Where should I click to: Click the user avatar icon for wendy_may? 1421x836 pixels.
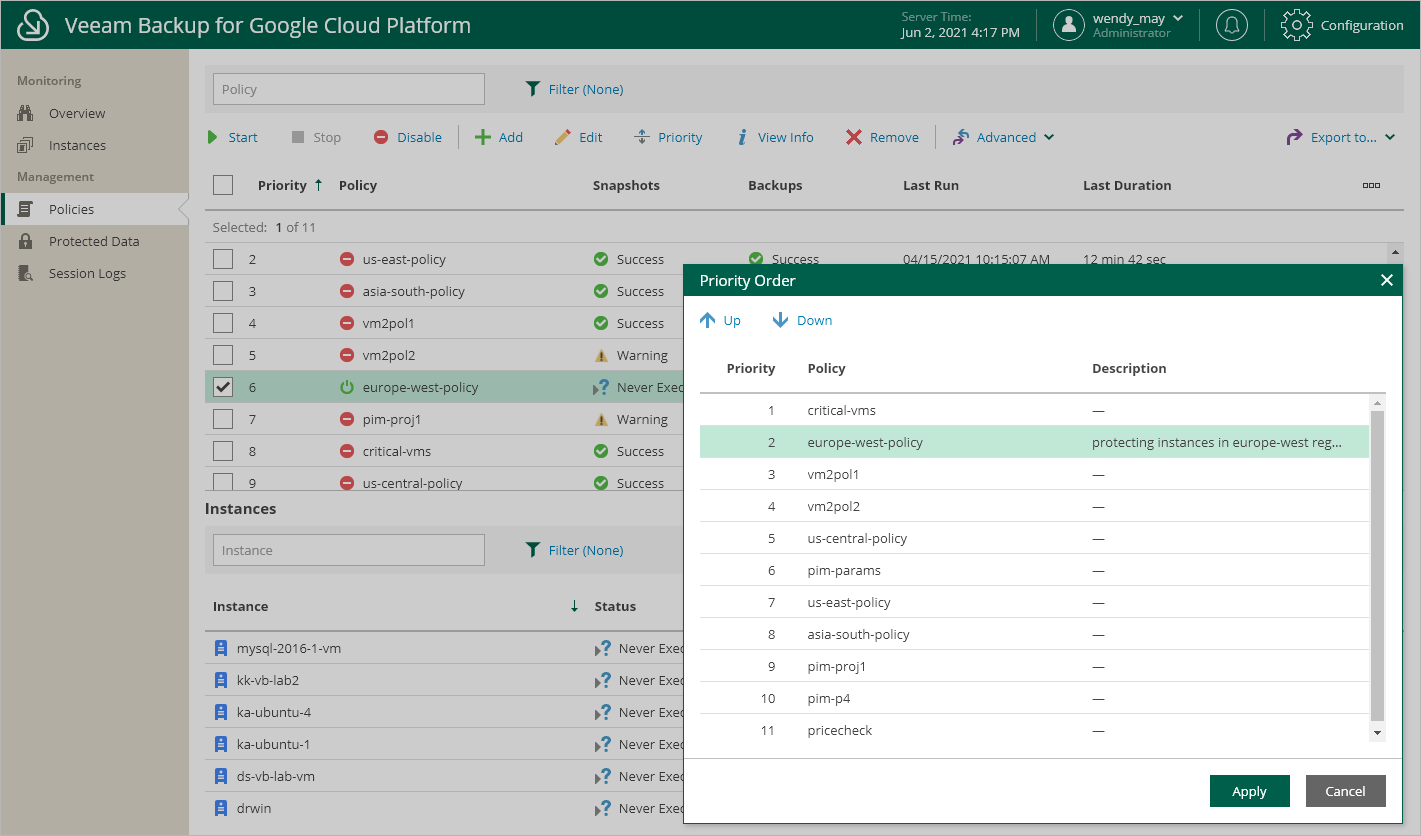(x=1069, y=25)
